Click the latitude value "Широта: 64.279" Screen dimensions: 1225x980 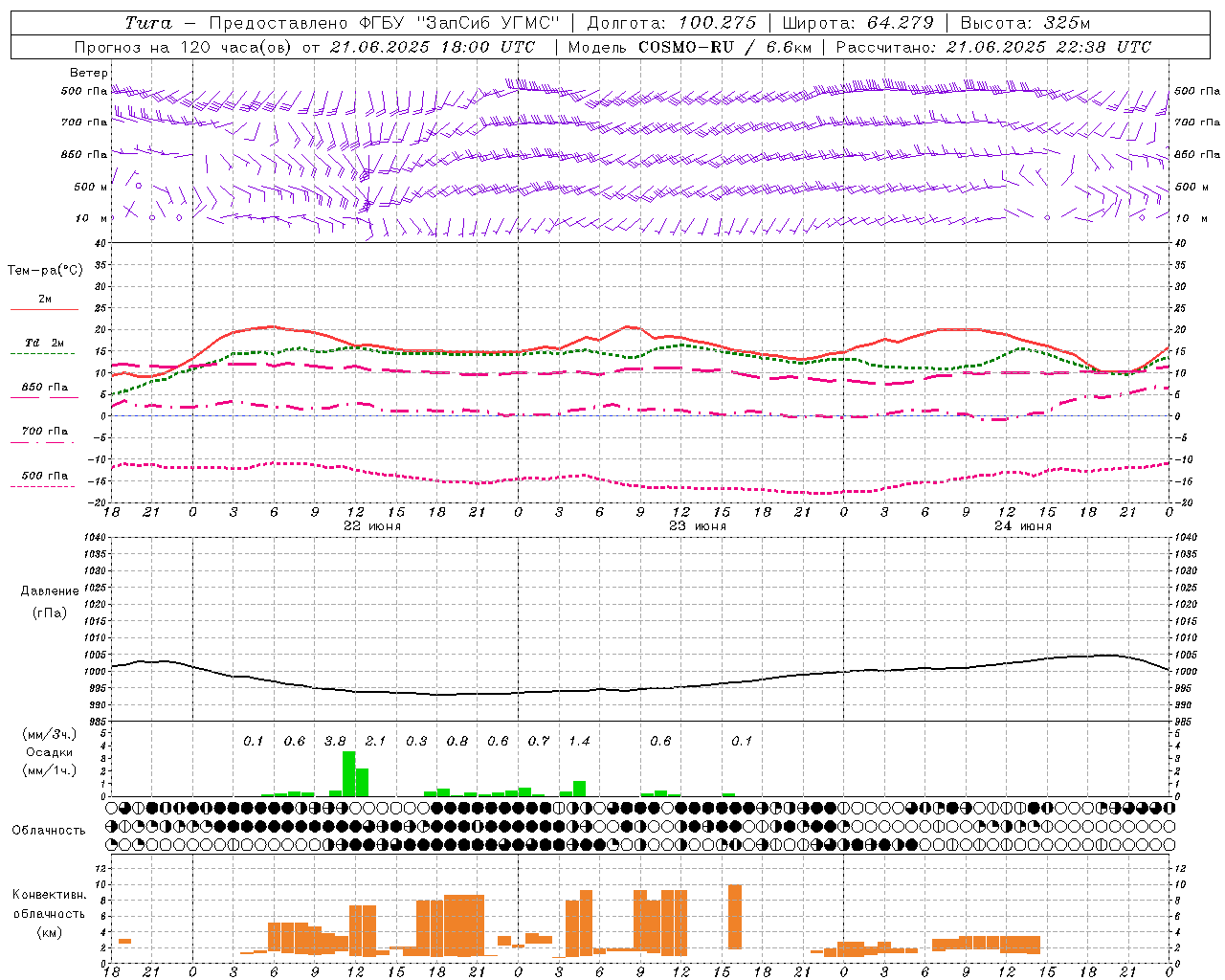857,23
